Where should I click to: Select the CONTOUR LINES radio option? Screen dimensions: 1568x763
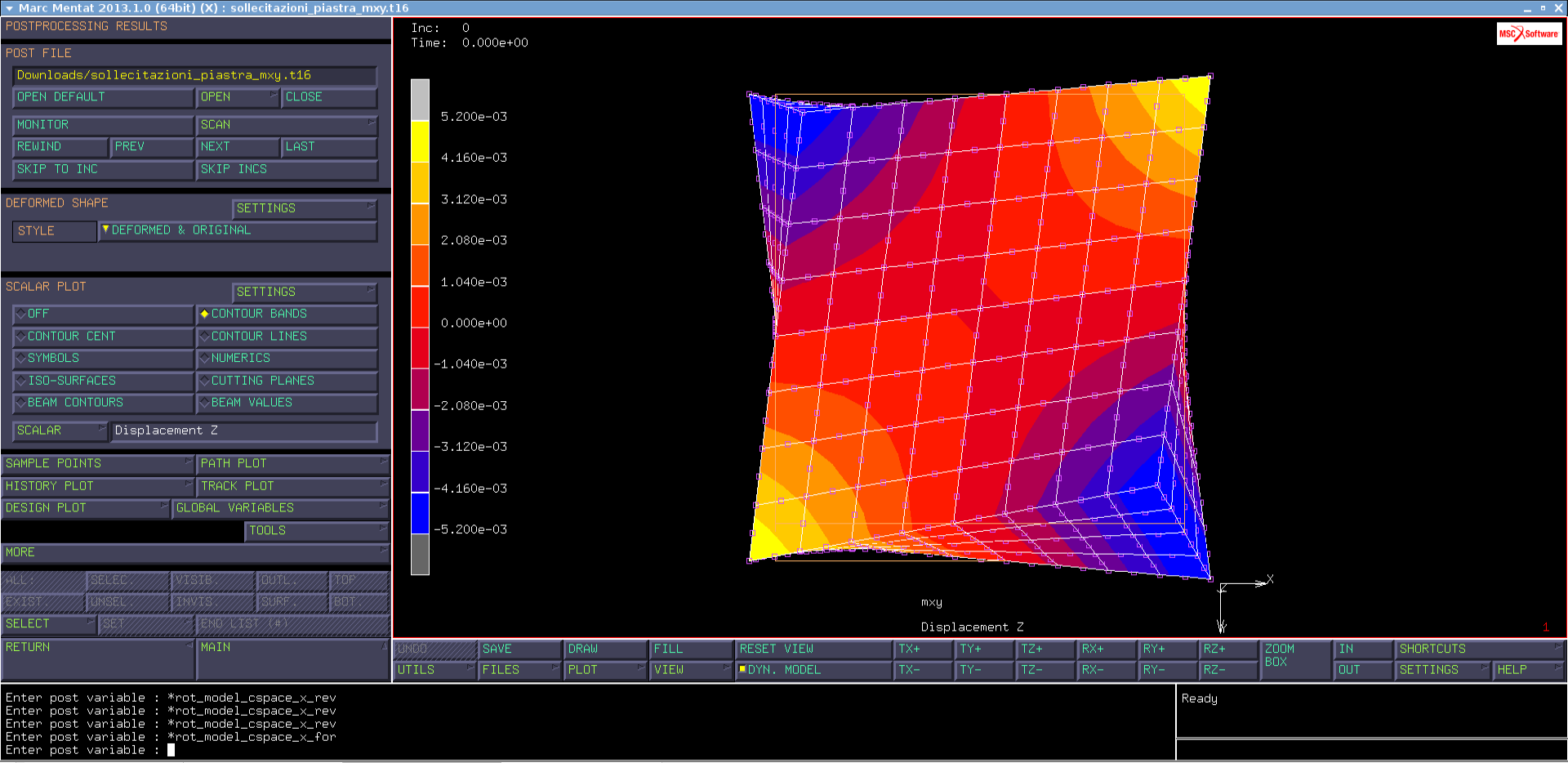tap(287, 336)
